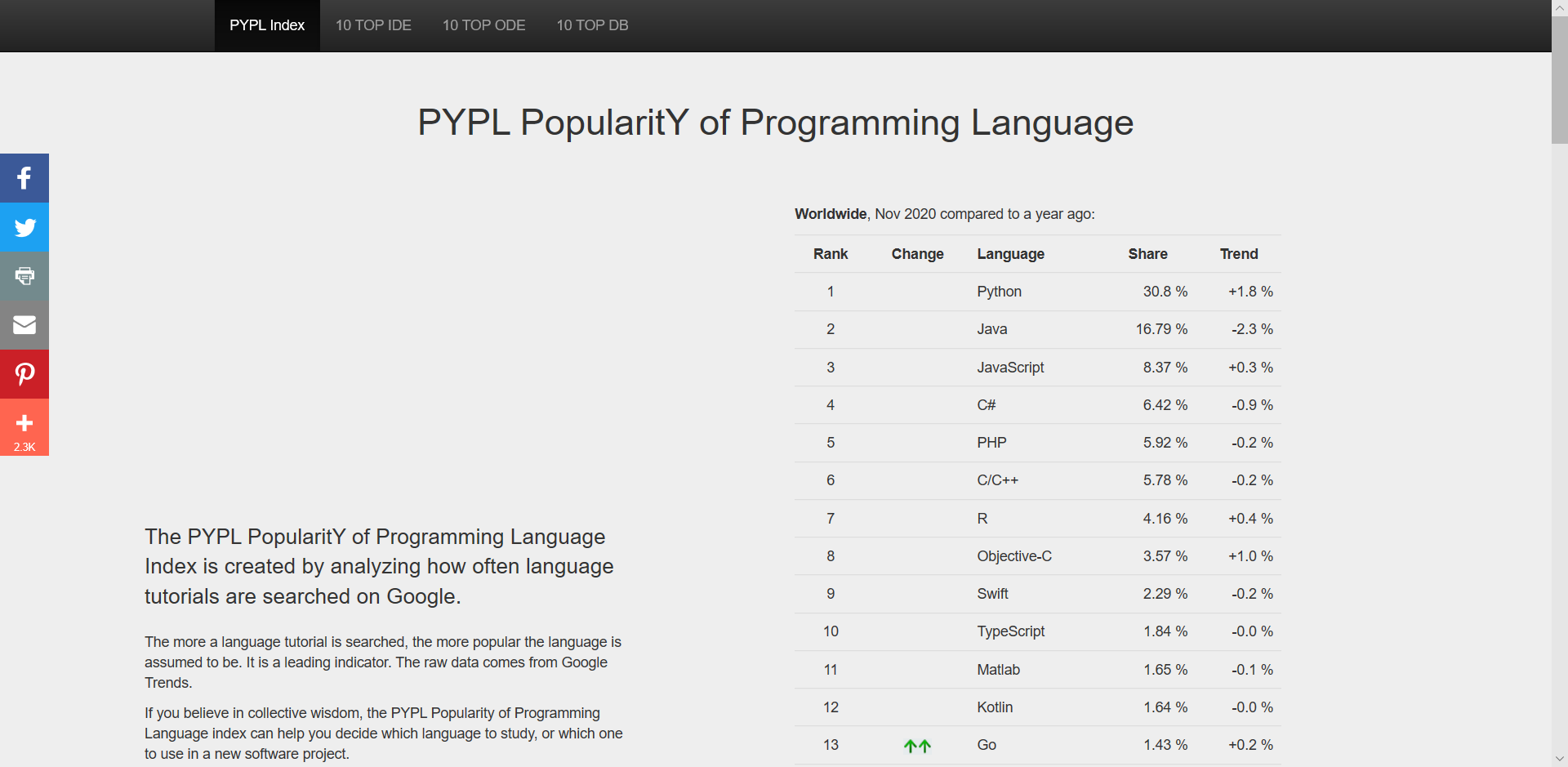Click PHP's 5.92 % share value
1568x767 pixels.
1165,443
